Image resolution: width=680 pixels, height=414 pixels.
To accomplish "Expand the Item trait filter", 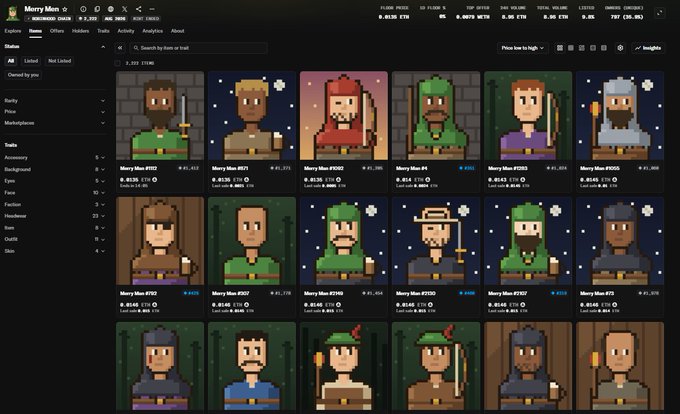I will (x=55, y=228).
